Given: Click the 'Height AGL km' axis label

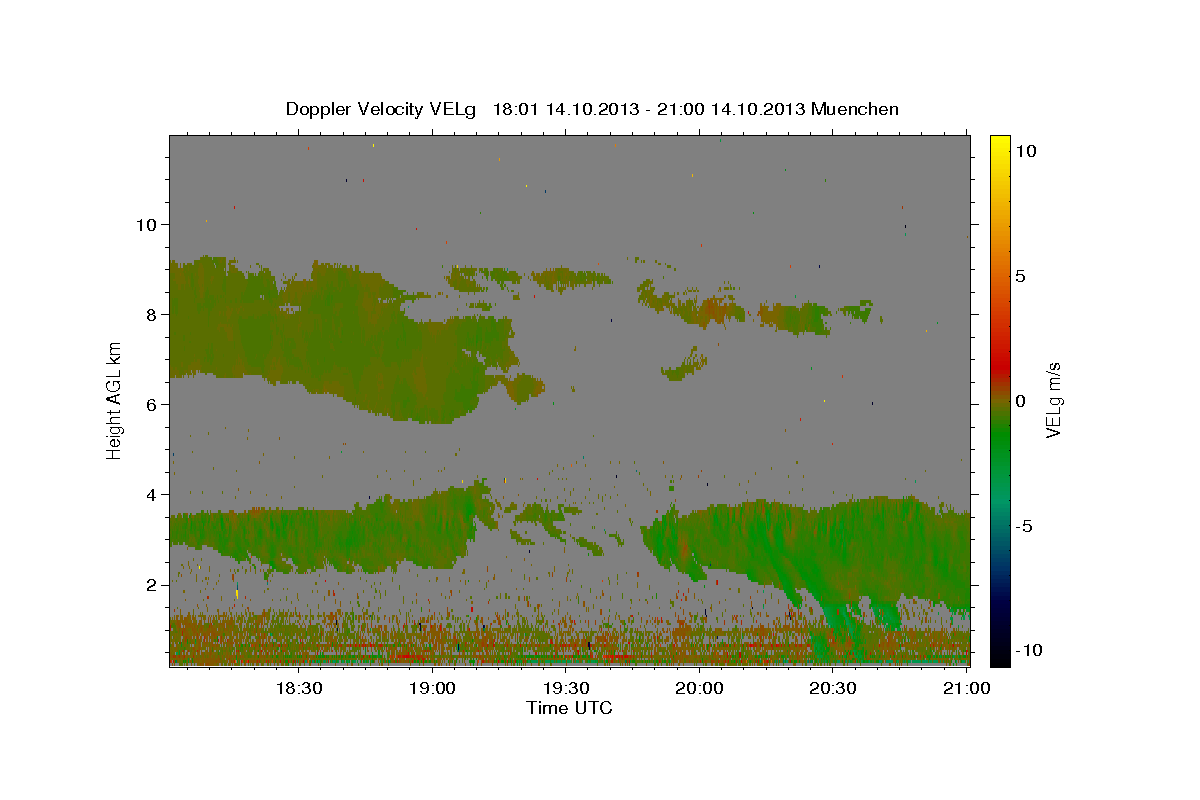Looking at the screenshot, I should coord(115,400).
